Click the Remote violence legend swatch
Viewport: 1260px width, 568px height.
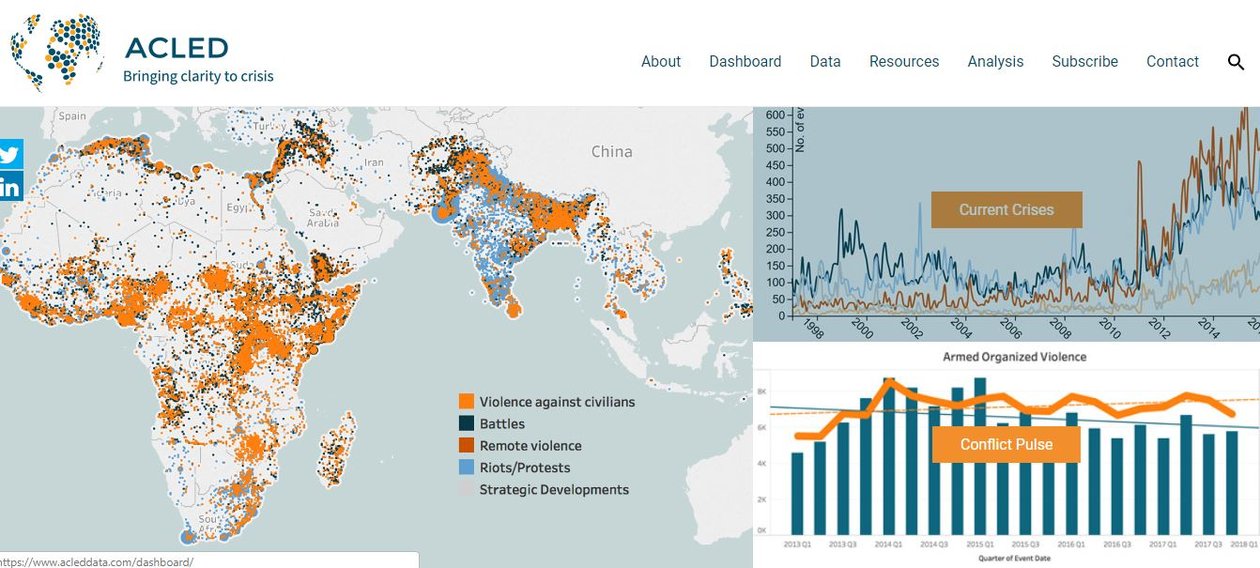point(466,446)
